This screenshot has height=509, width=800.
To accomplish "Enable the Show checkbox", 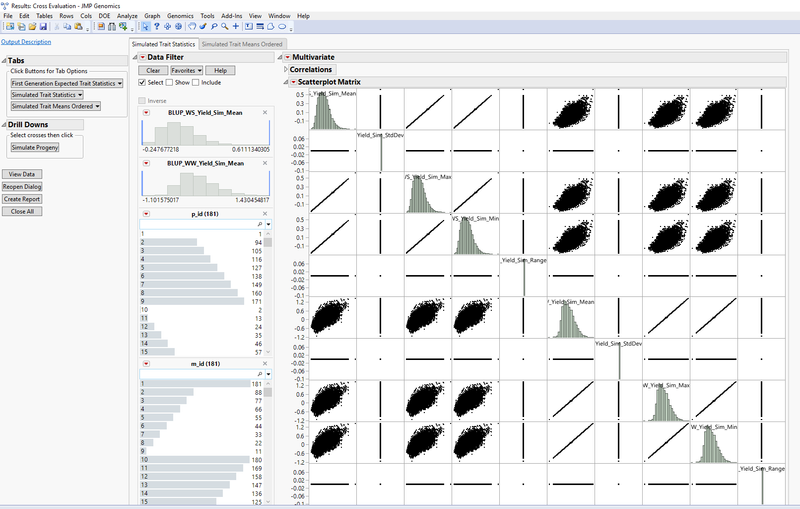I will pos(169,83).
